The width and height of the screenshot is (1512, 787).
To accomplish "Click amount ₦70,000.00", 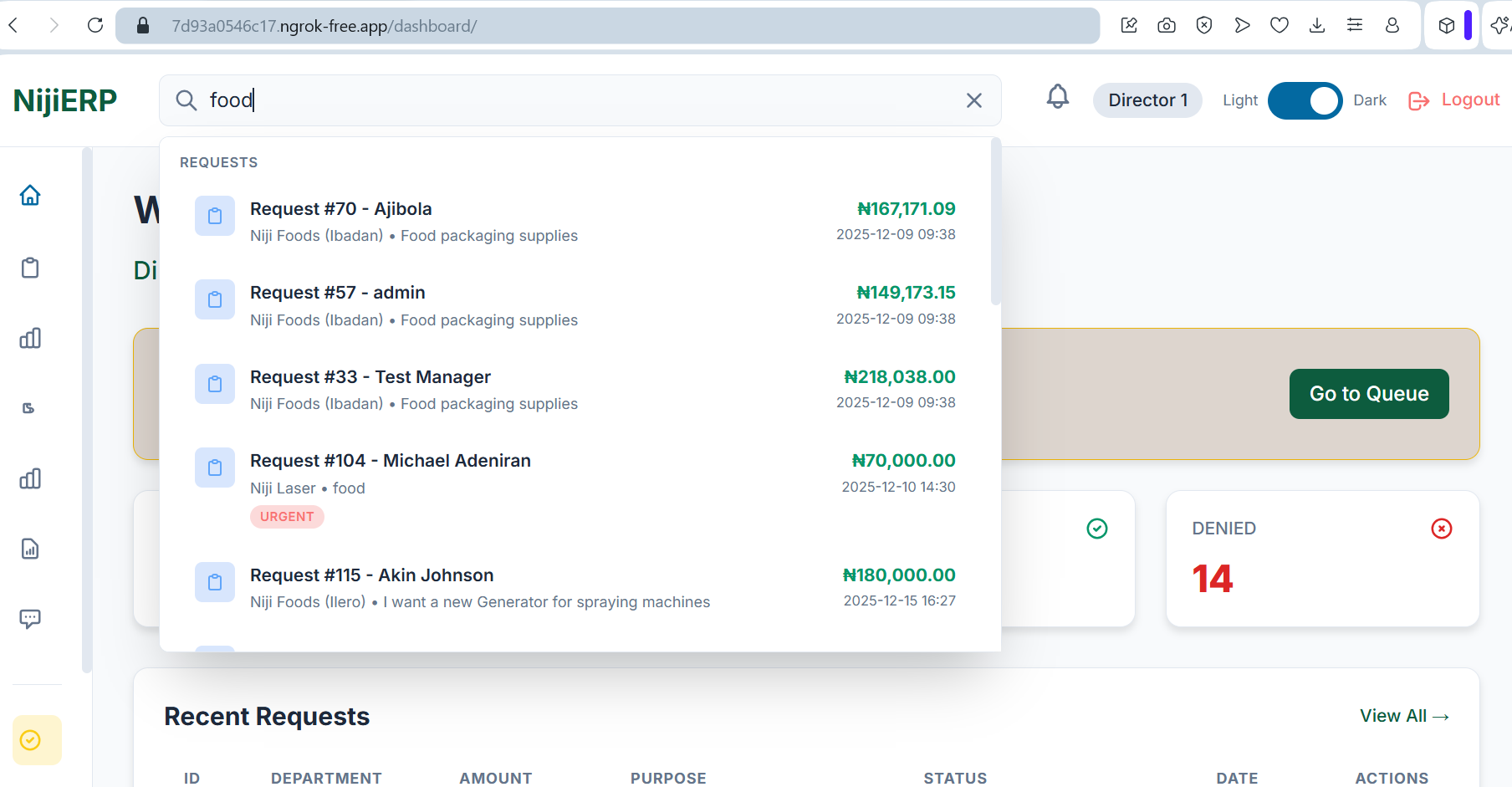I will click(x=904, y=461).
